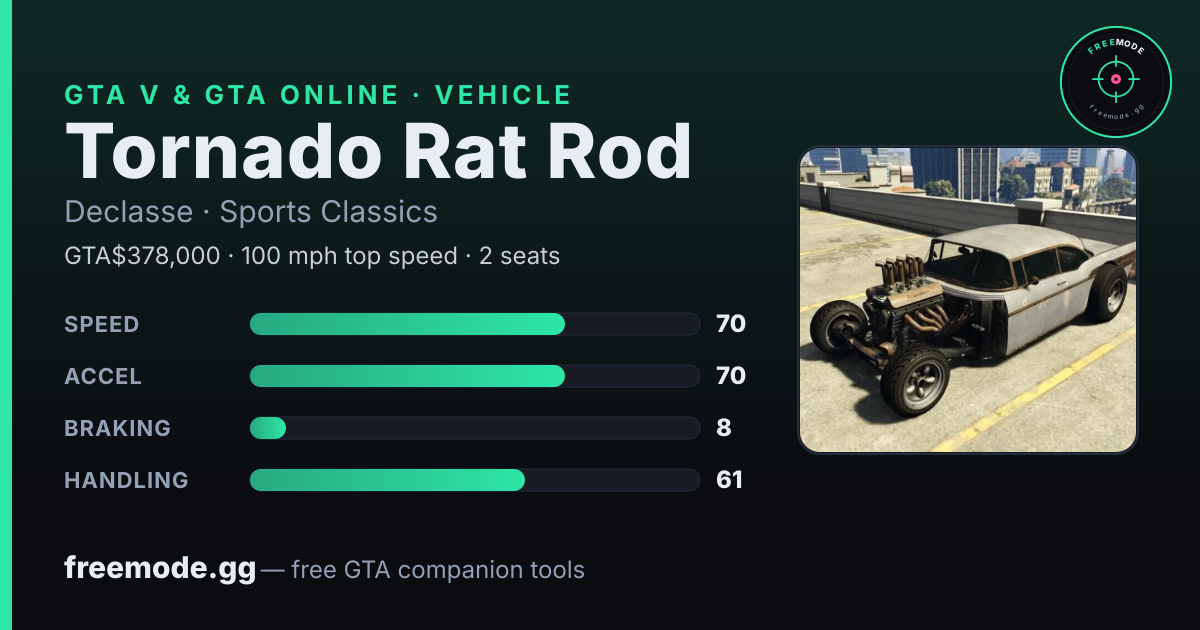This screenshot has height=630, width=1200.
Task: Click the Handling value 61
Action: click(730, 480)
